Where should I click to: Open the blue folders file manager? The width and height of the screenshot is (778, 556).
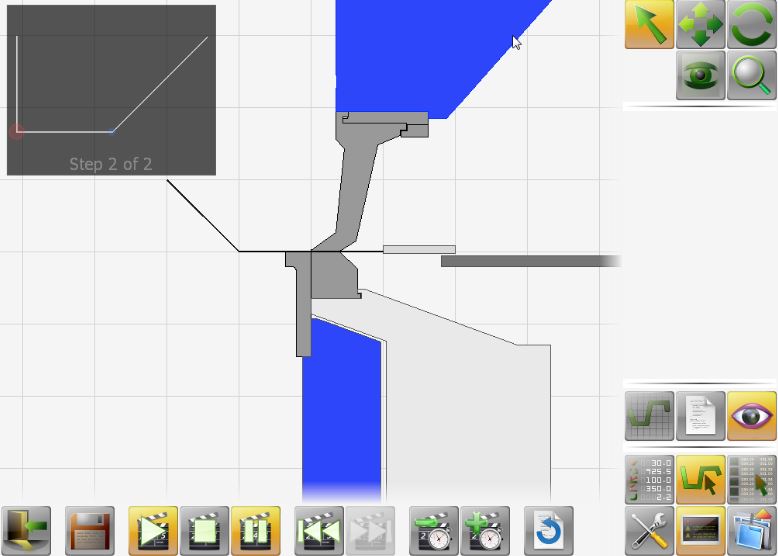pyautogui.click(x=752, y=531)
